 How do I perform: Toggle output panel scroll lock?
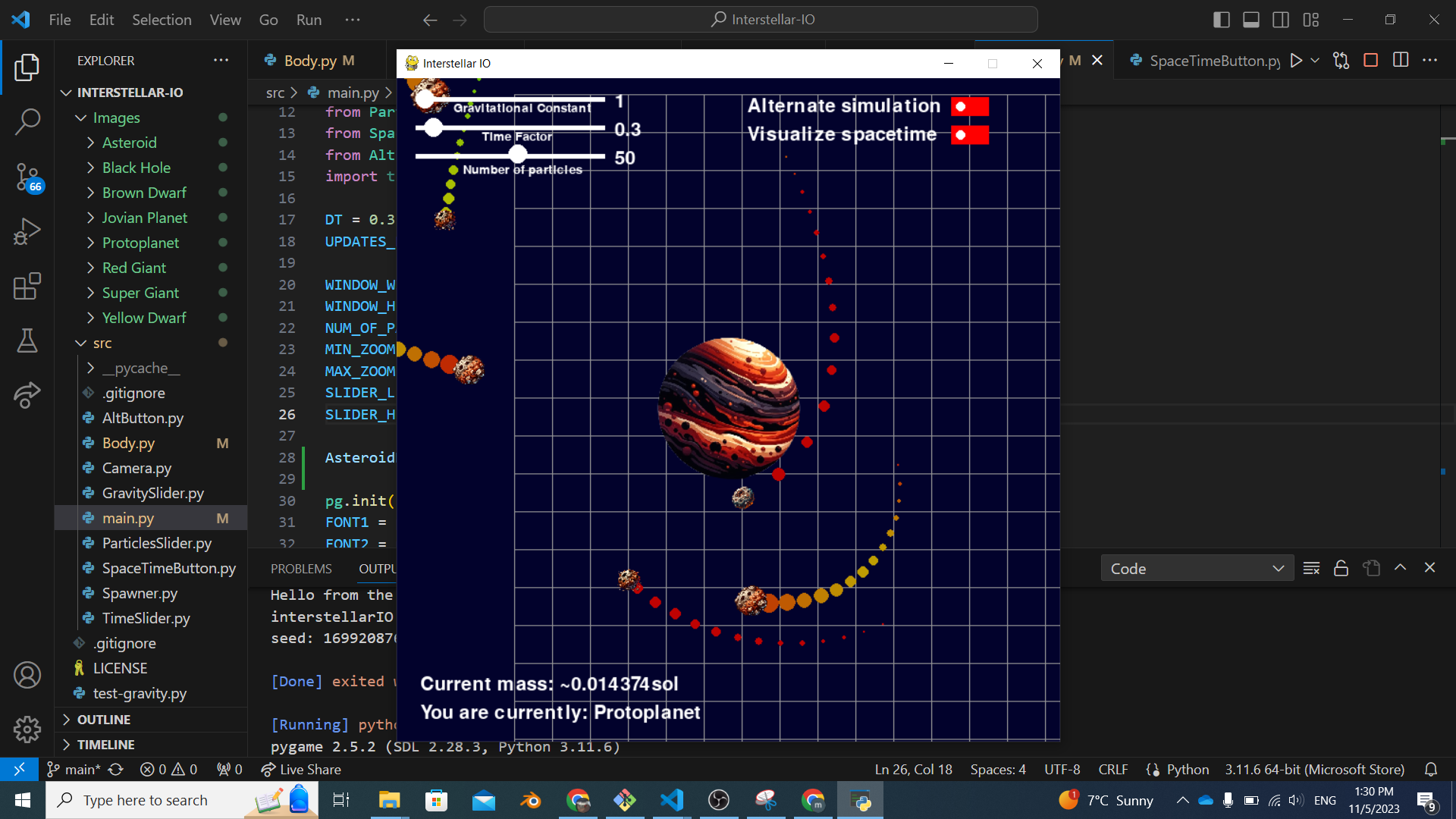[x=1341, y=568]
